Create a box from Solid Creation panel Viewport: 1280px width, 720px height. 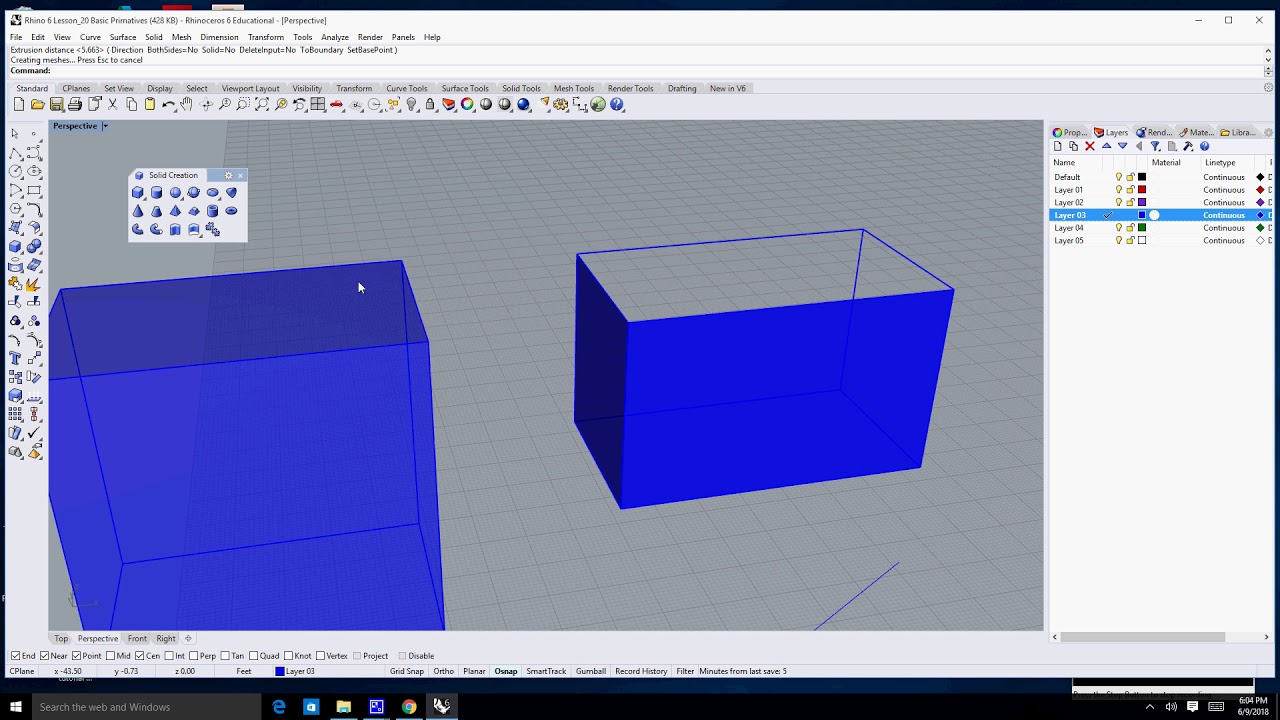pyautogui.click(x=138, y=192)
